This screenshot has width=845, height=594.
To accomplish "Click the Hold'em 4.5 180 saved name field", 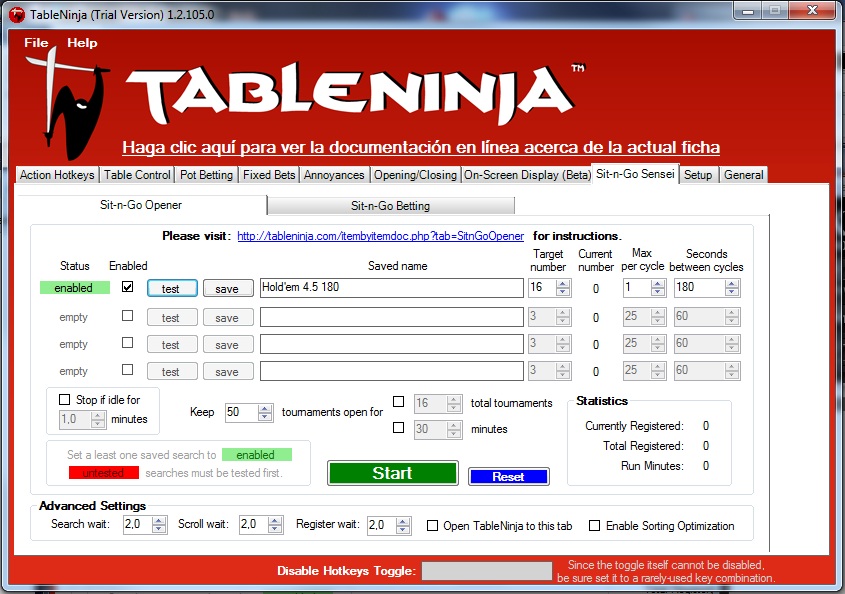I will (392, 288).
